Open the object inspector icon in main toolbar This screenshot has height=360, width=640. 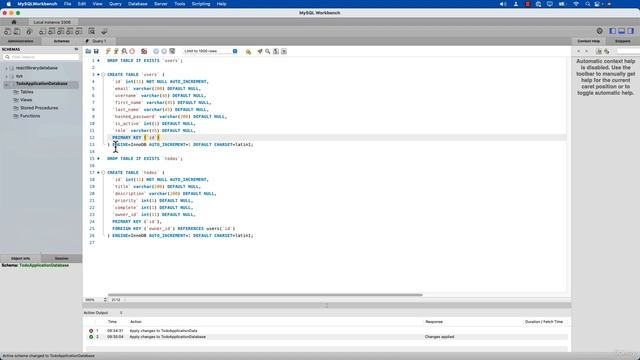click(x=29, y=31)
